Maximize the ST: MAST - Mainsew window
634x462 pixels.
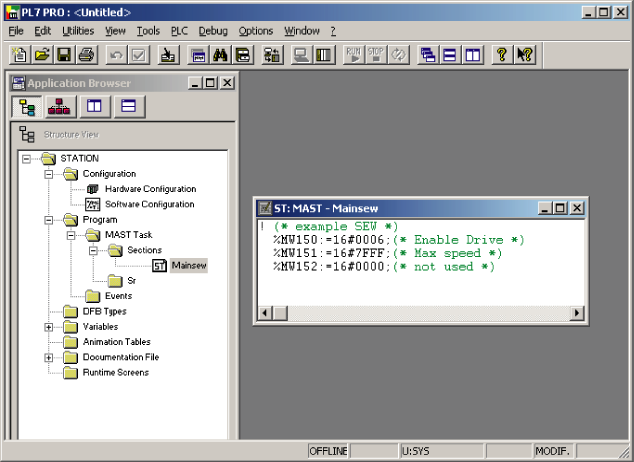560,209
